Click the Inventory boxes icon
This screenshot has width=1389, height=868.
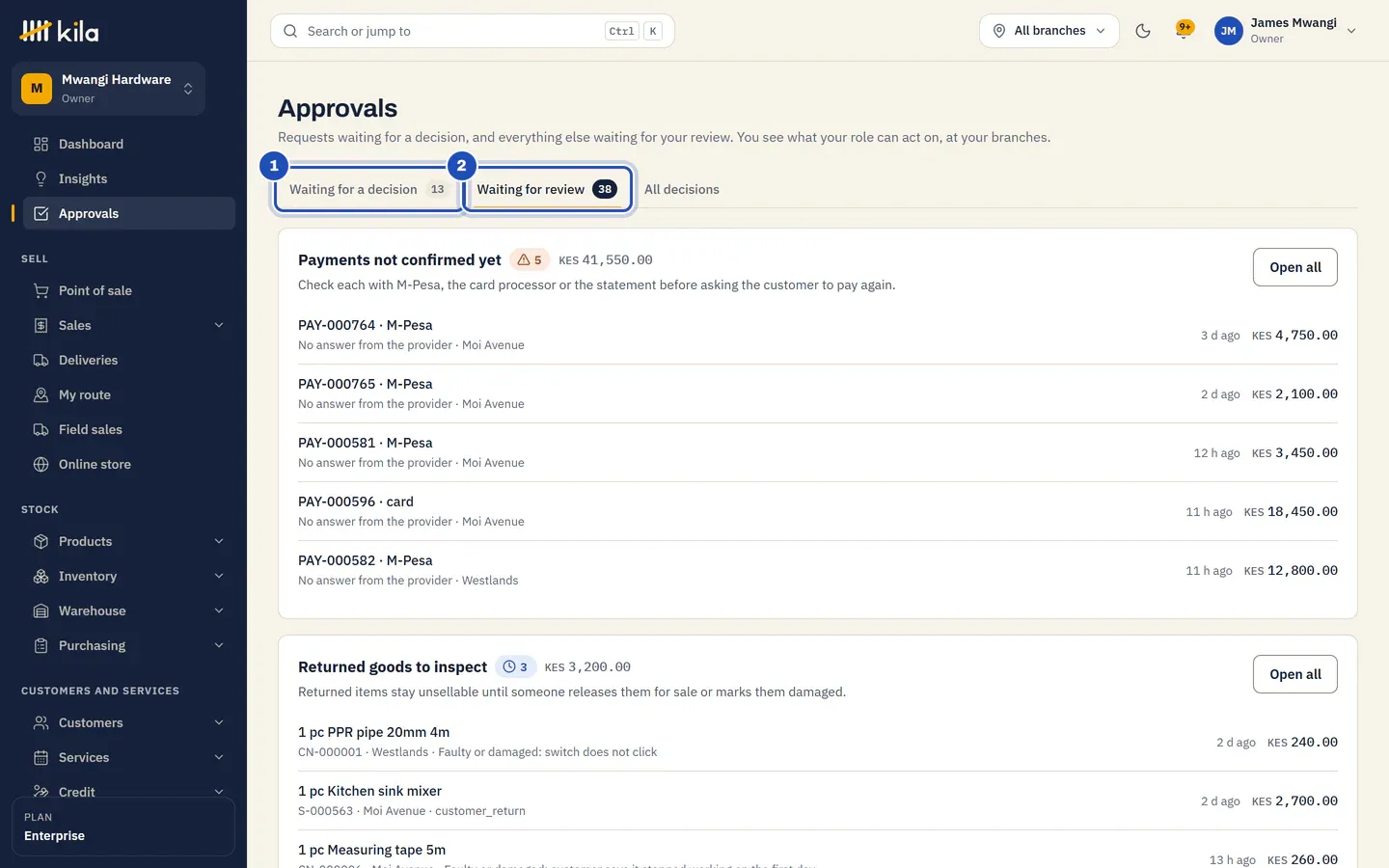[x=41, y=577]
